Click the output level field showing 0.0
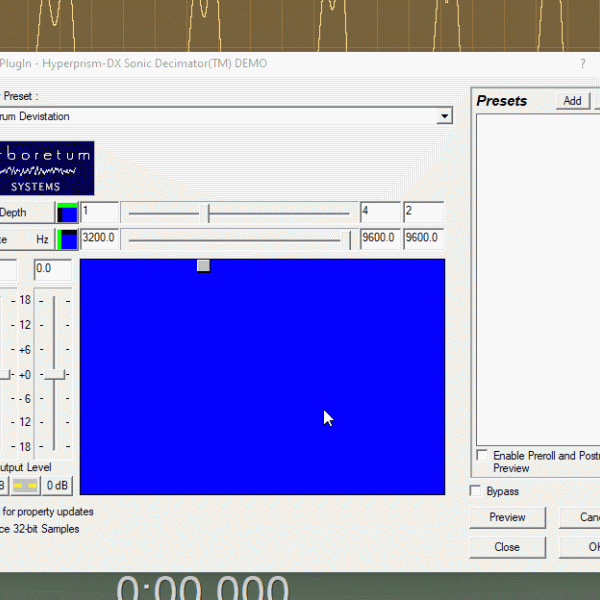This screenshot has height=600, width=600. pyautogui.click(x=52, y=269)
